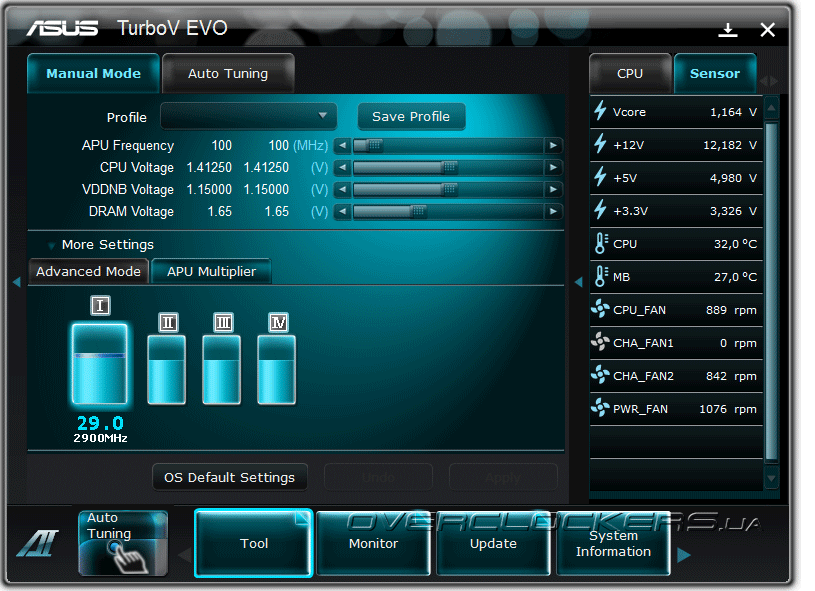
Task: Click the +3.3V lightning bolt icon
Action: pos(600,210)
